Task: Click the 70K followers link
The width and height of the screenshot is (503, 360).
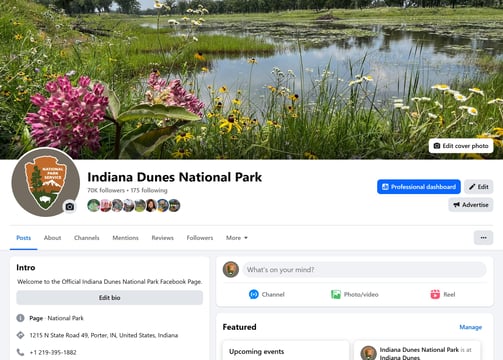Action: (x=106, y=190)
